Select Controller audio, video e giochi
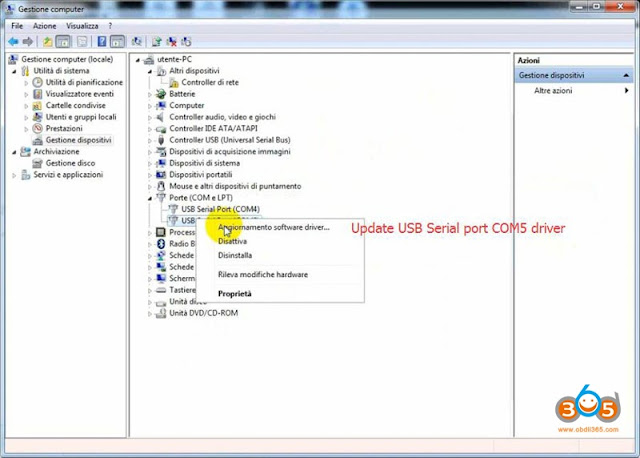The height and width of the screenshot is (458, 640). tap(222, 117)
